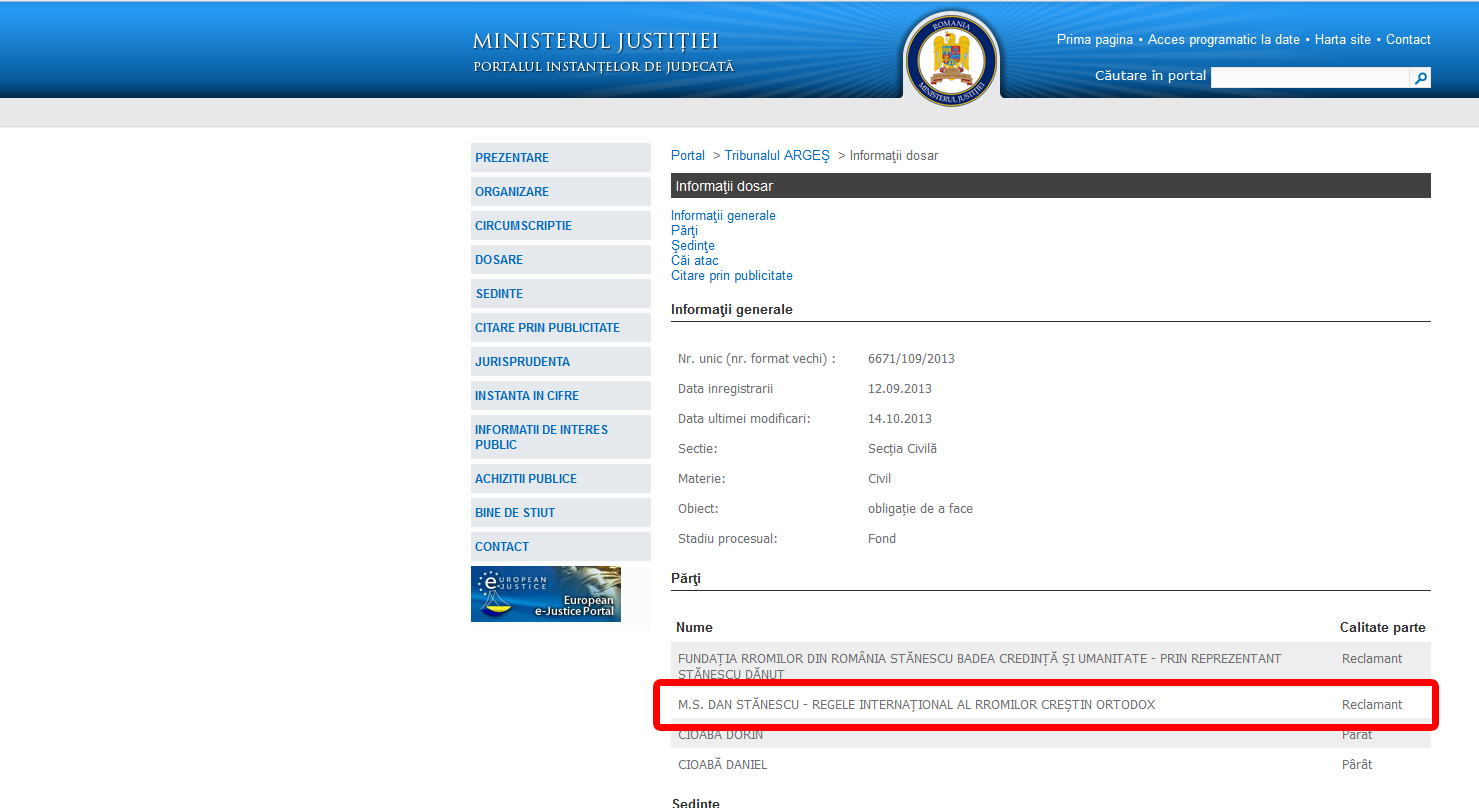Click the search magnifier icon

pyautogui.click(x=1421, y=76)
